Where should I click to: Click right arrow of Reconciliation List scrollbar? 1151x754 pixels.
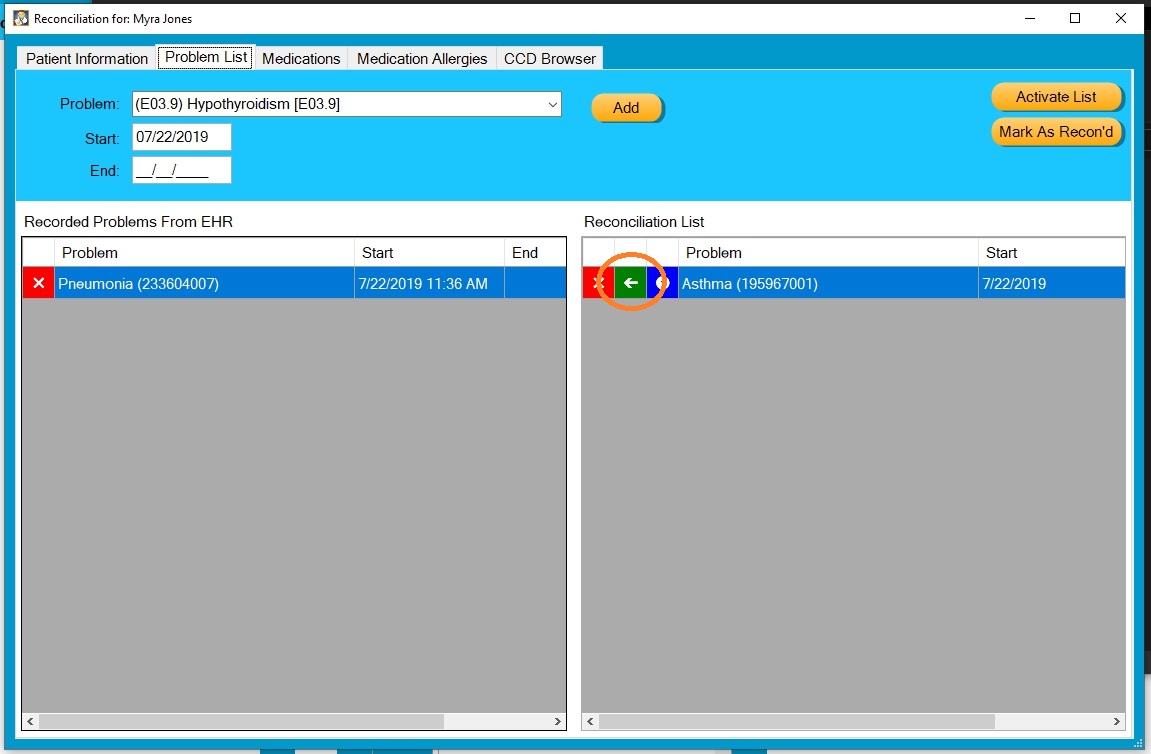(x=1116, y=722)
